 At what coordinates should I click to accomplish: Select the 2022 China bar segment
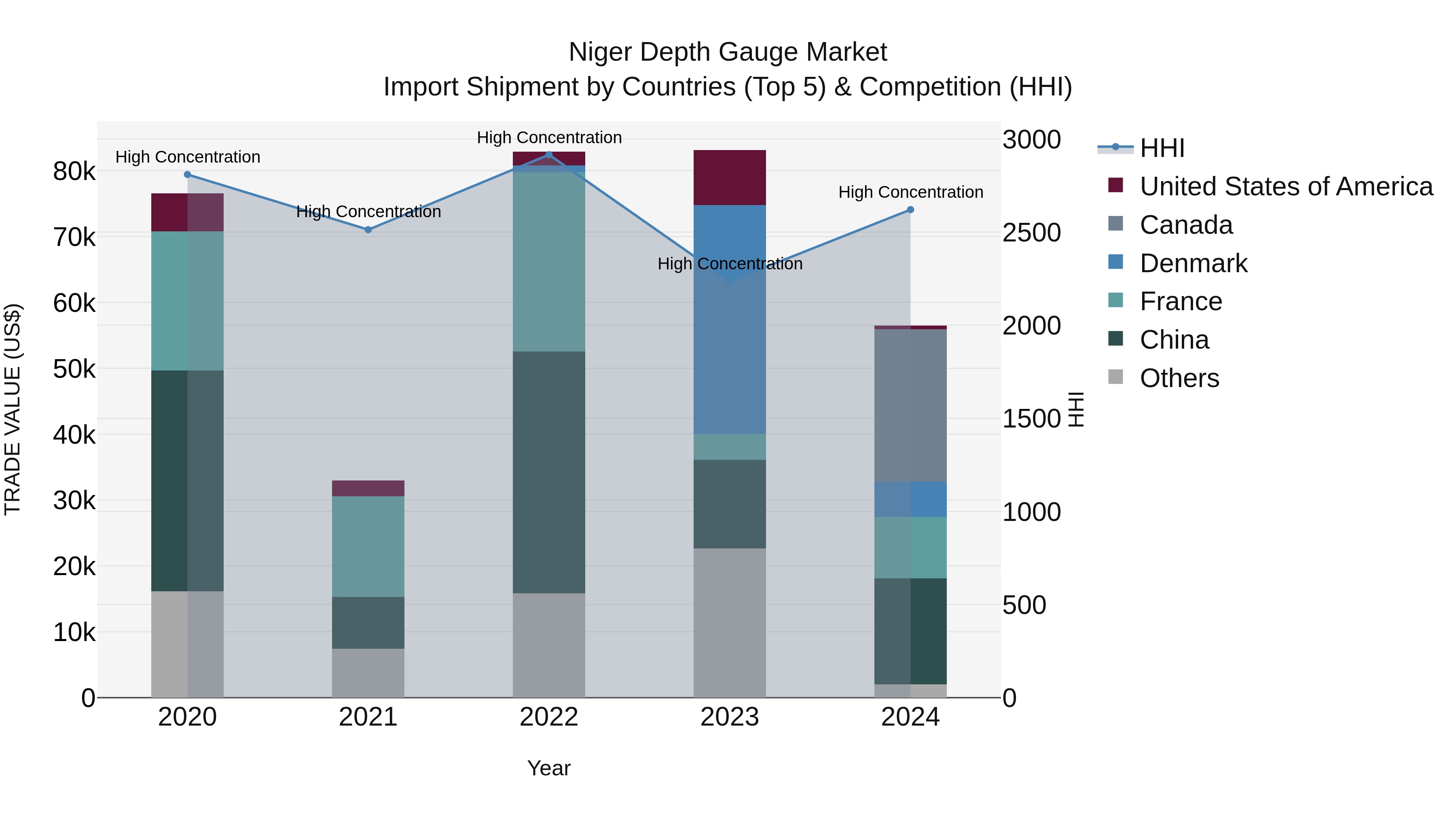[549, 472]
